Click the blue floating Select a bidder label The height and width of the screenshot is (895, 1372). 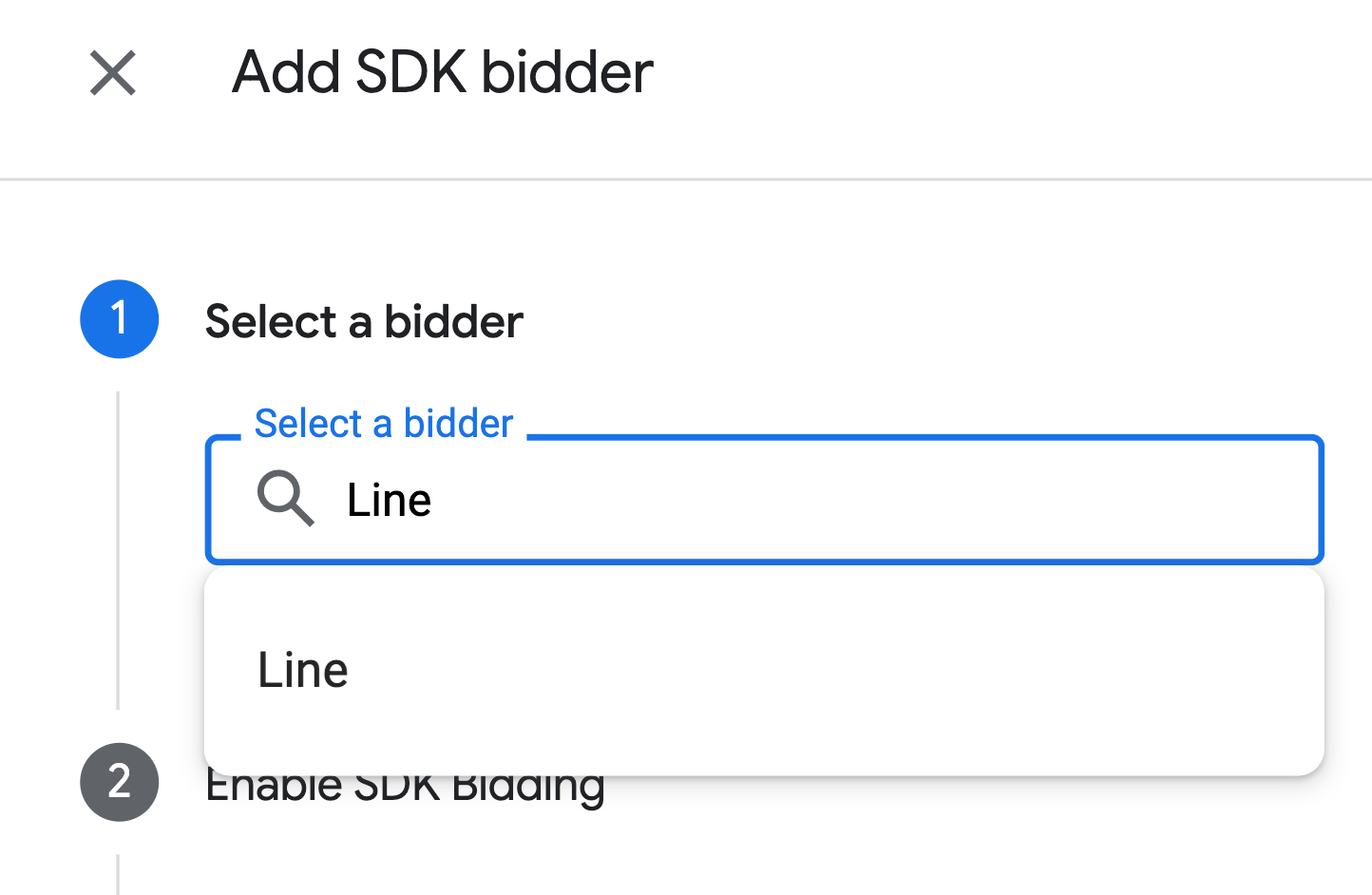384,423
